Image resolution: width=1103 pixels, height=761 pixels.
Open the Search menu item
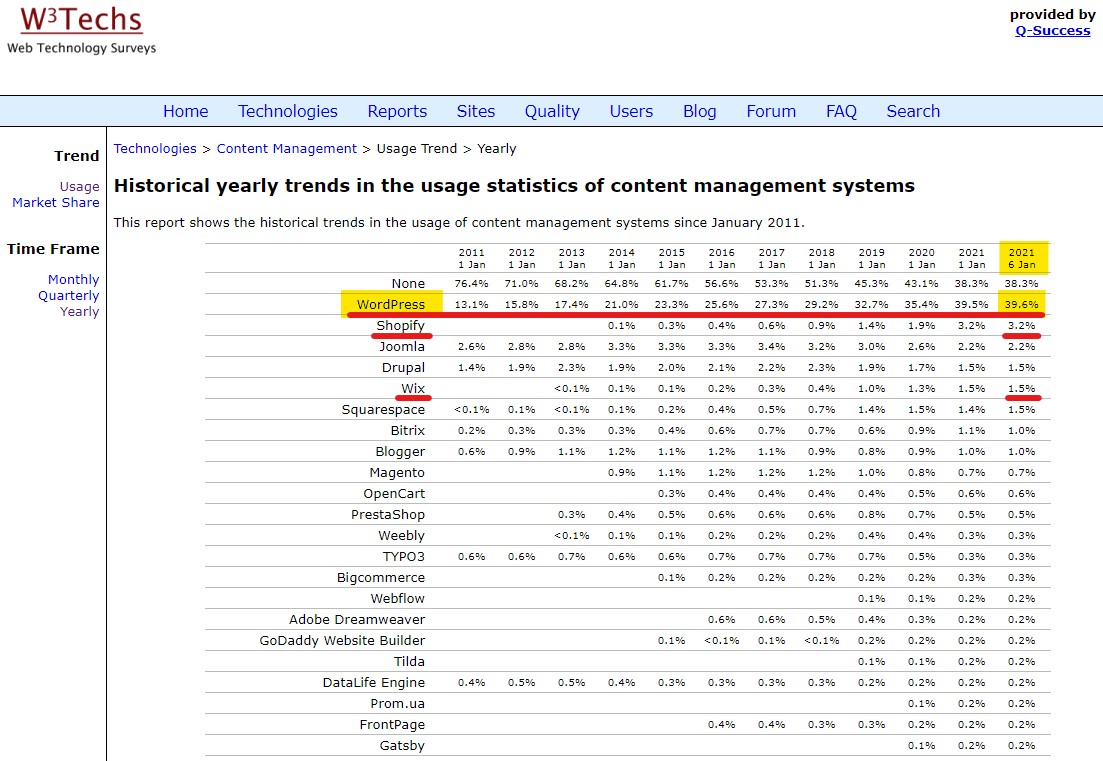913,111
